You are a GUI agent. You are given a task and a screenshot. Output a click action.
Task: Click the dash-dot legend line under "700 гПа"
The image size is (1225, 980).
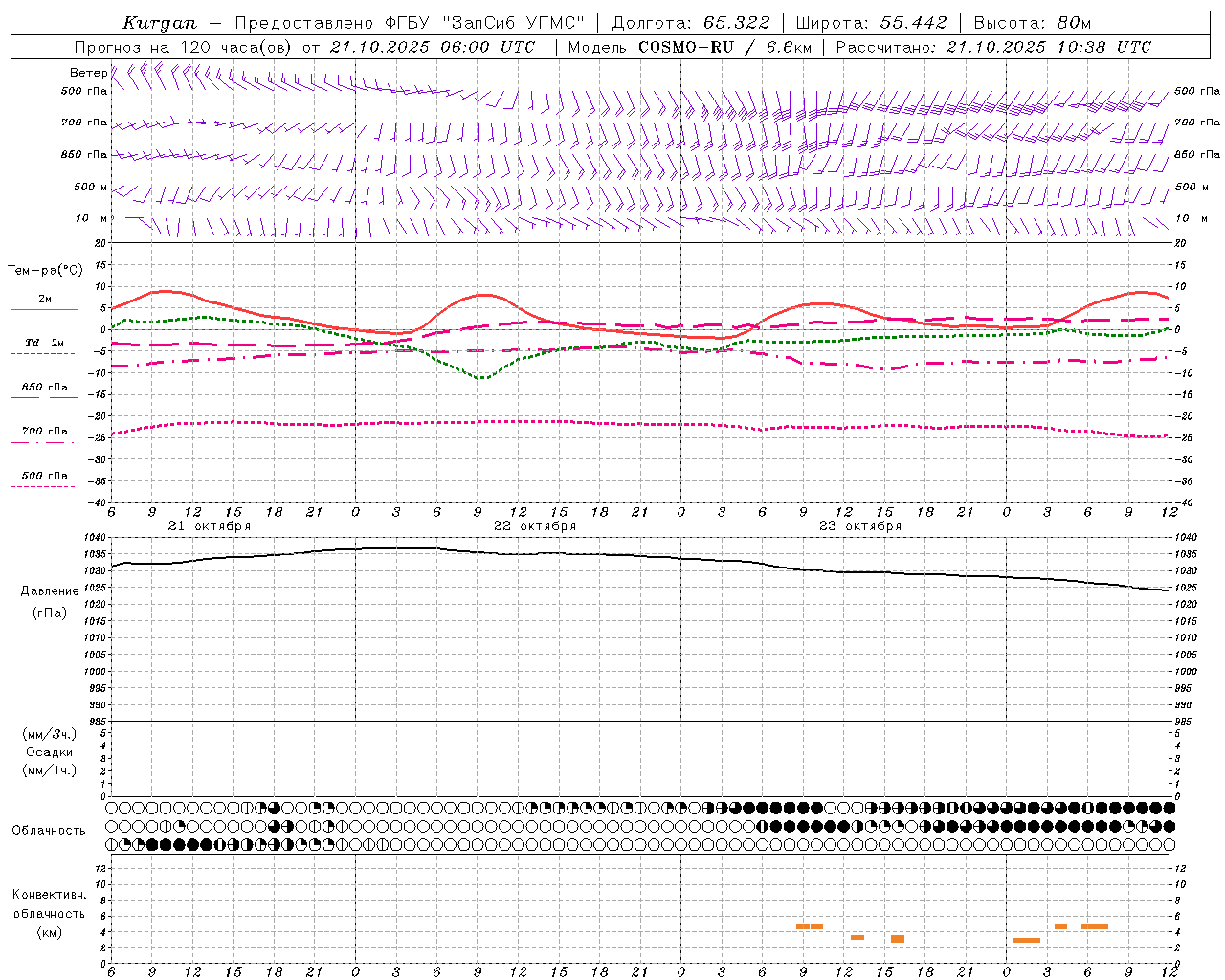42,442
